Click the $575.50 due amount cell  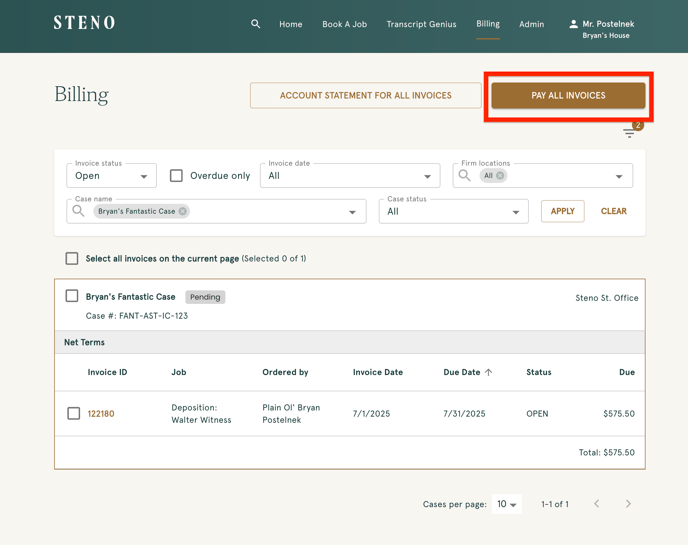(x=619, y=413)
